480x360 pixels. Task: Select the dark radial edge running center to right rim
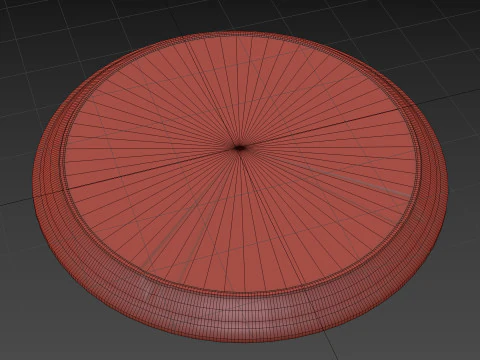[x=319, y=128]
